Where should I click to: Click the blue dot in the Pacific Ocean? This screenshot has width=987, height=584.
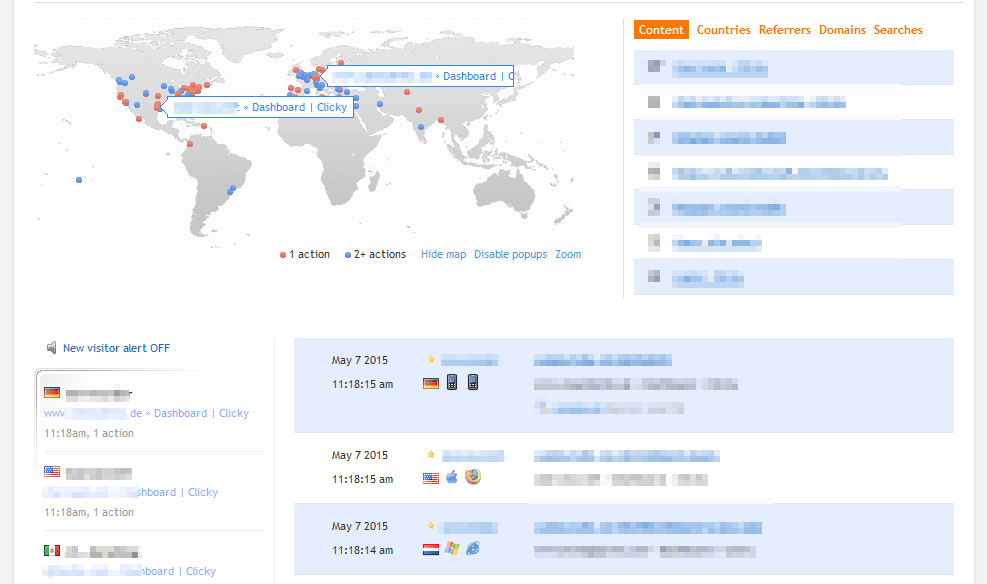(x=78, y=180)
